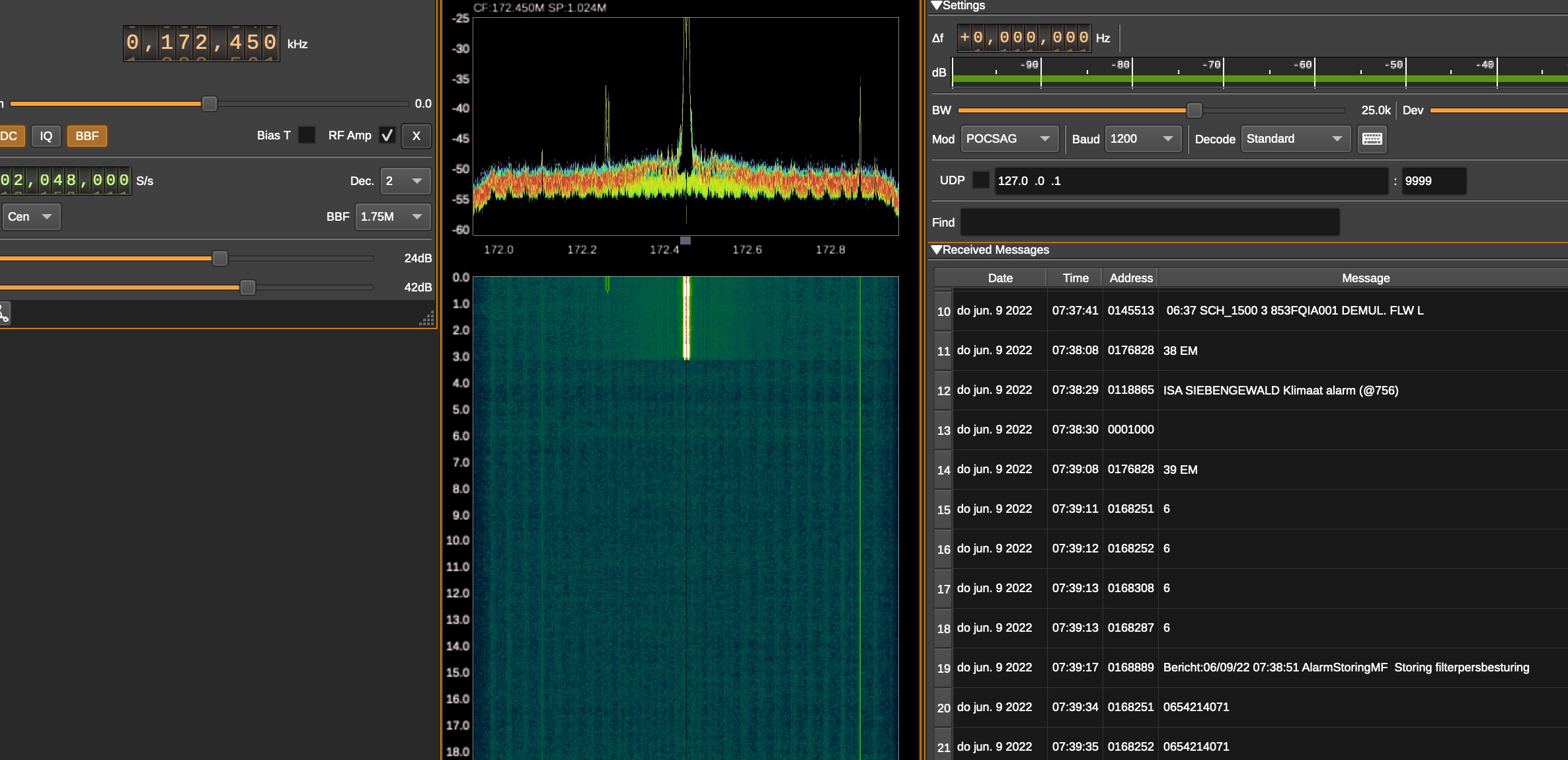This screenshot has height=760, width=1568.
Task: Open the Mod dropdown showing POCSAG
Action: [1009, 139]
